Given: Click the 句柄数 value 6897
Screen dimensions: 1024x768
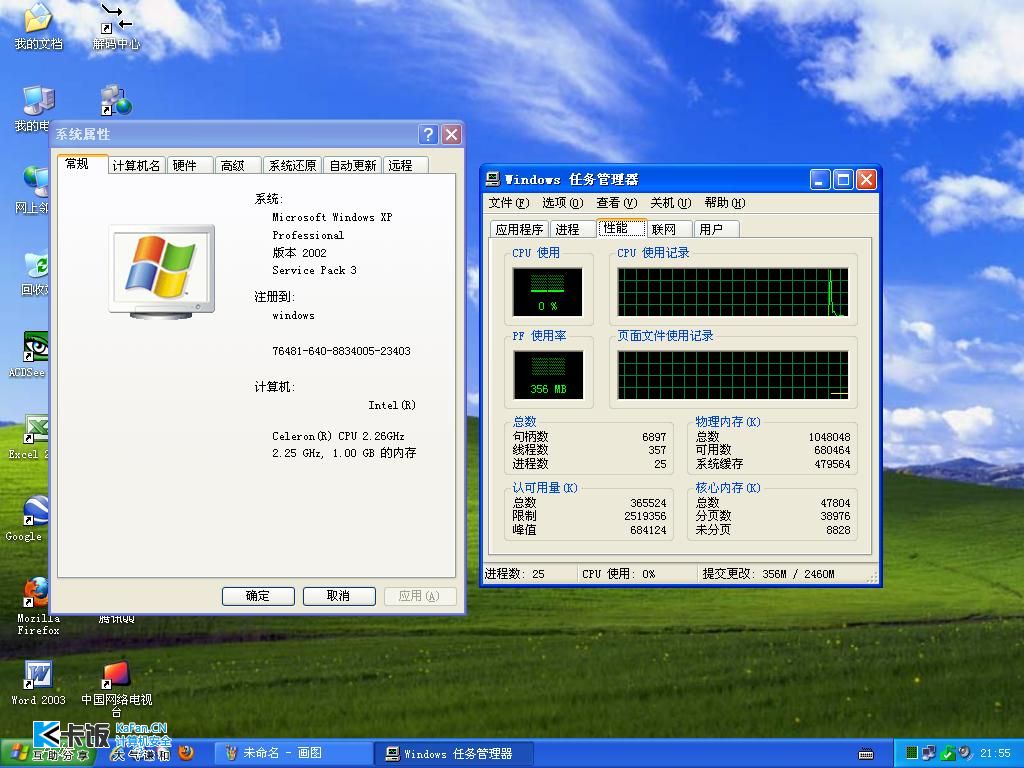Looking at the screenshot, I should [x=654, y=437].
